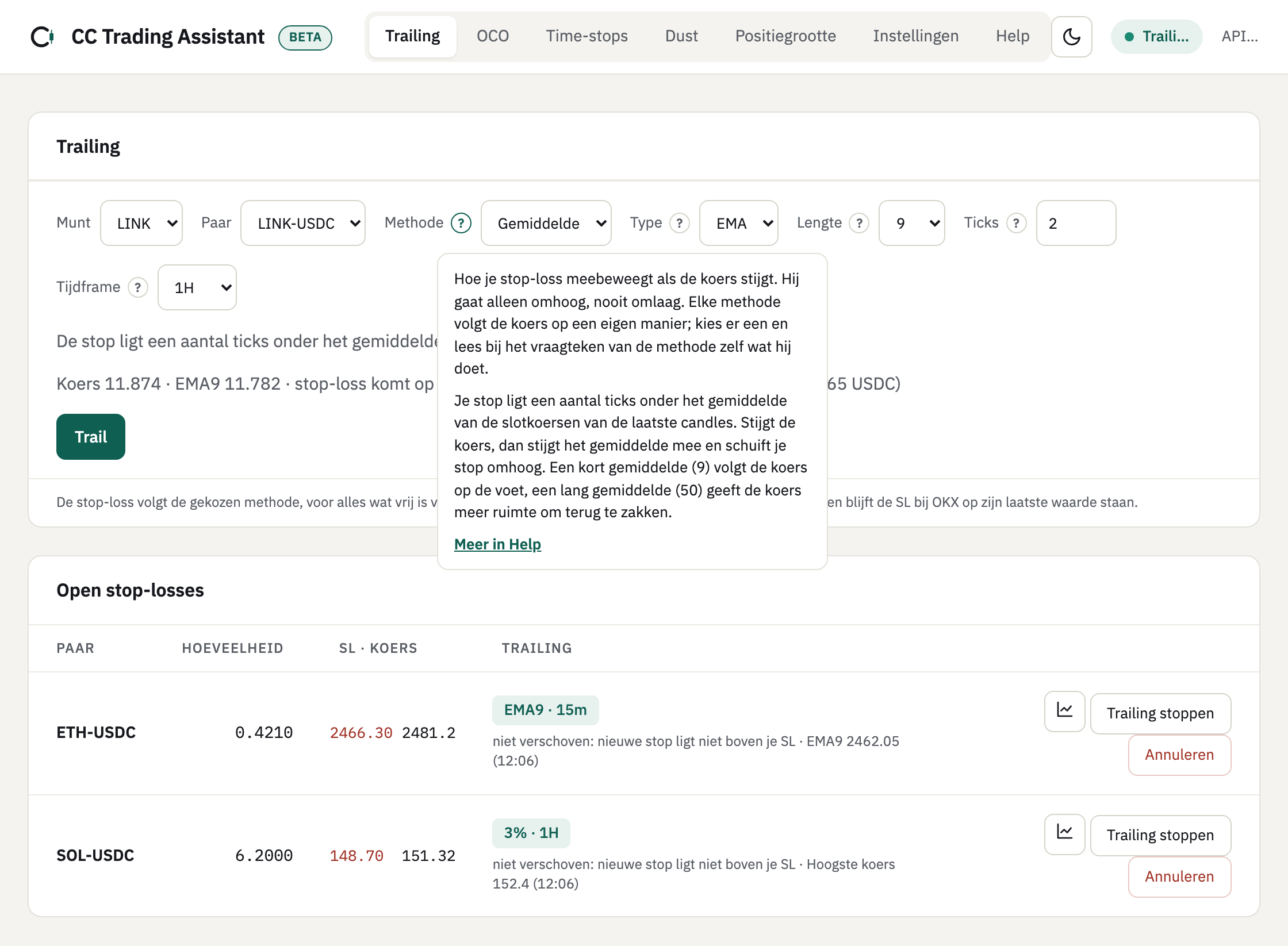Click the API... label in header
This screenshot has width=1288, height=946.
click(1240, 37)
